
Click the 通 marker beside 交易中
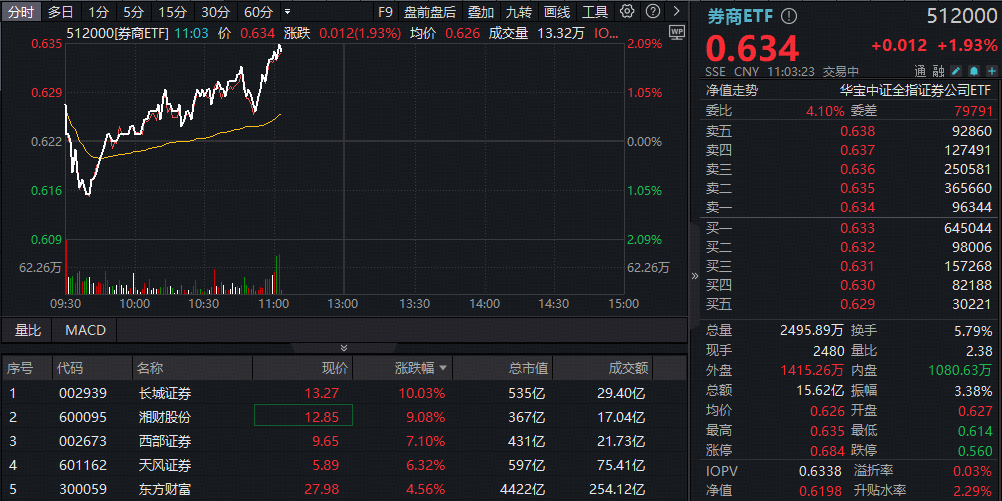(x=920, y=72)
